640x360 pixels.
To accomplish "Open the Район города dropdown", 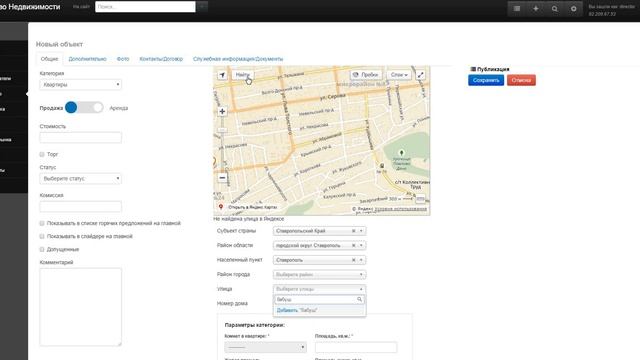I will pos(320,275).
